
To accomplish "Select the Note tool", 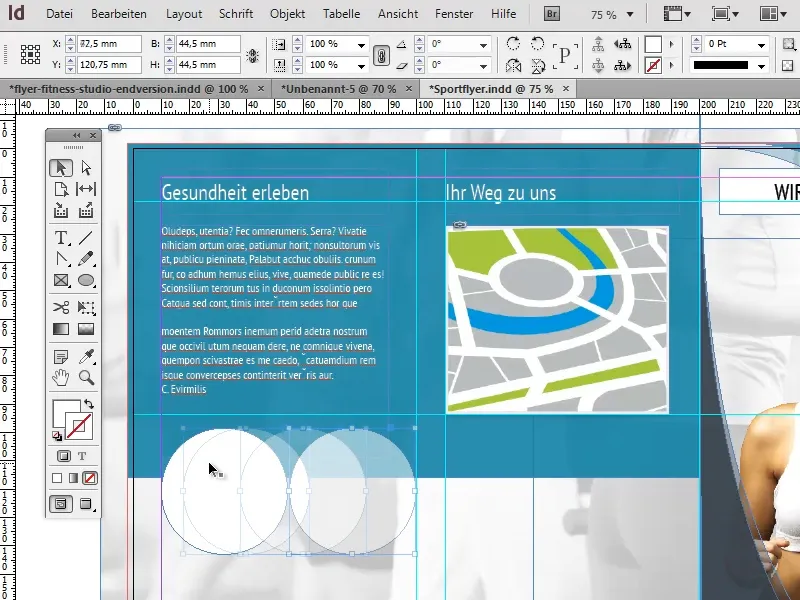I will tap(61, 357).
